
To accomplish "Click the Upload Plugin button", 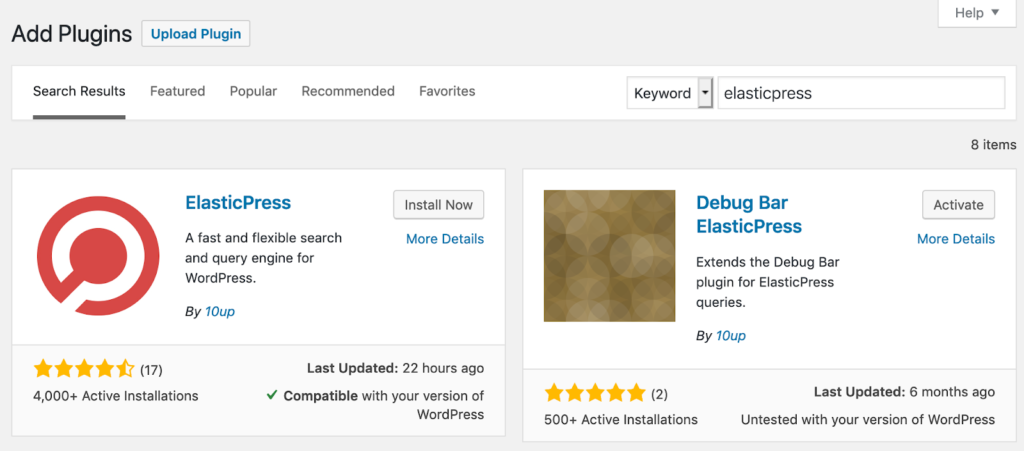I will [x=196, y=34].
